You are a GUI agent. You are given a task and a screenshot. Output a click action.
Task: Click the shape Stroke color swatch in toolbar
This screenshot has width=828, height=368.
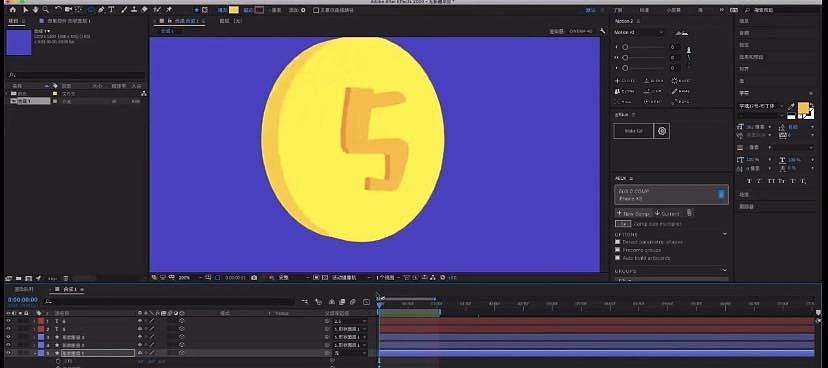point(259,10)
